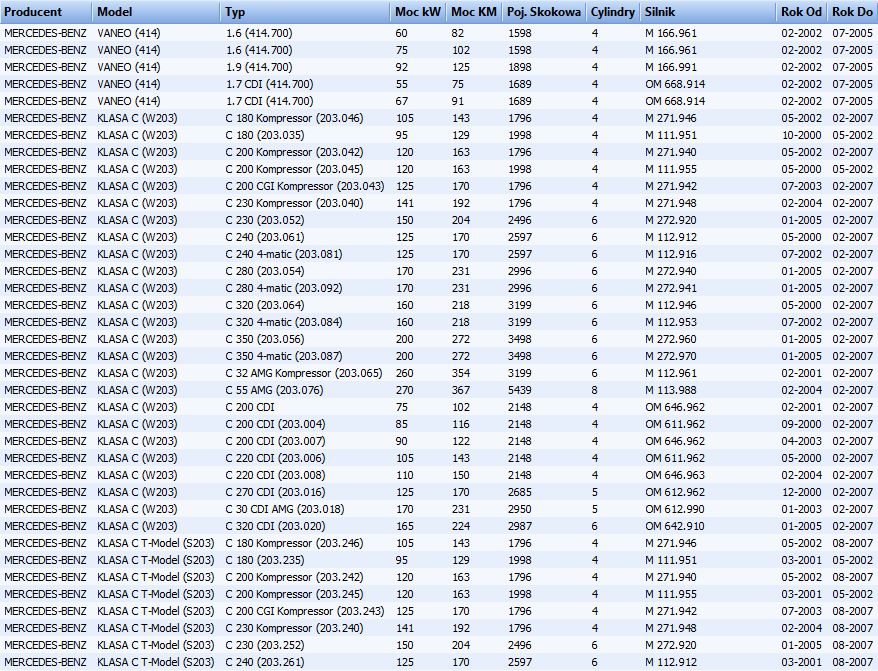This screenshot has height=671, width=878.
Task: Click start date 10-2000
Action: pyautogui.click(x=801, y=135)
